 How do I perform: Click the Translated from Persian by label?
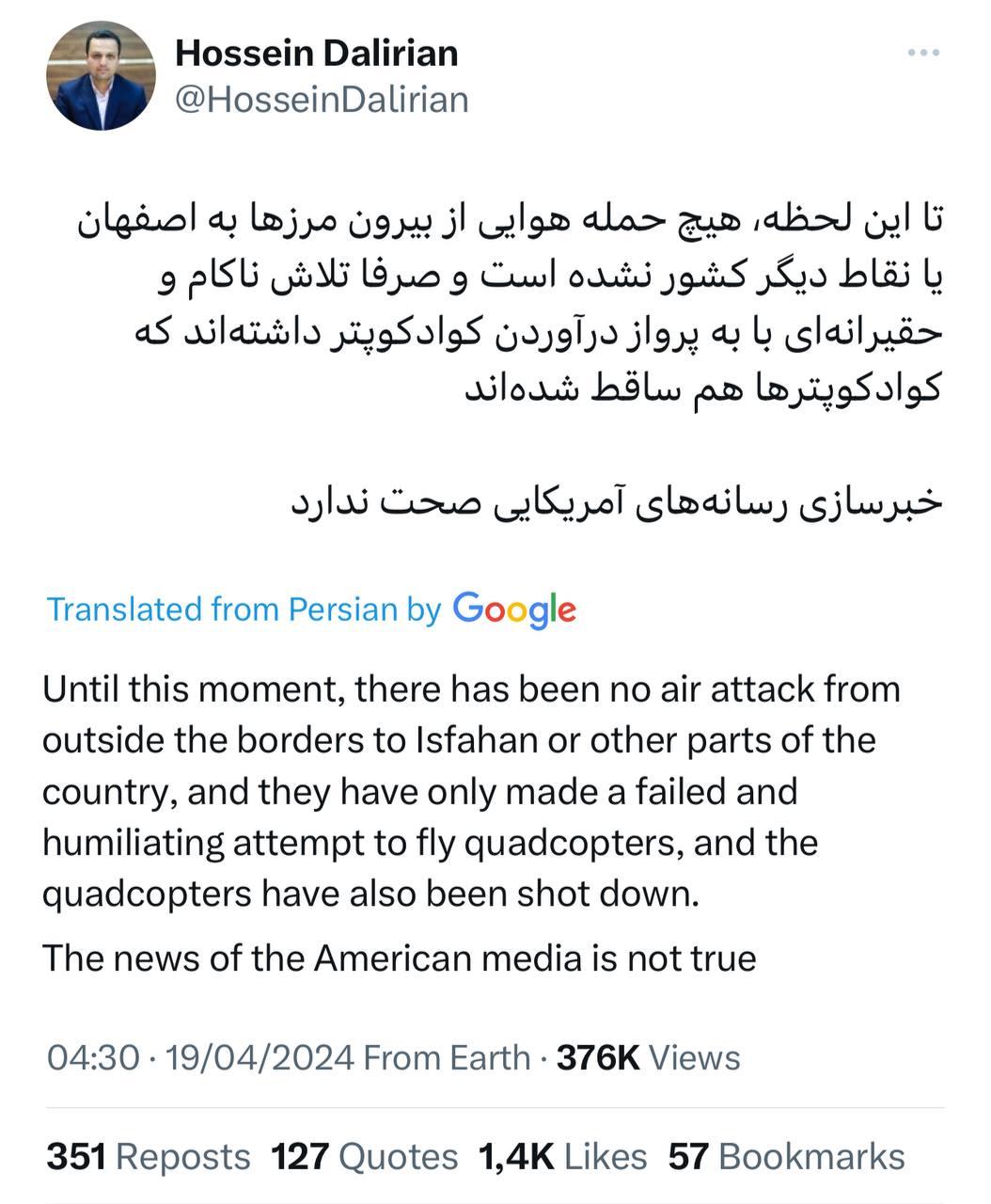[244, 610]
